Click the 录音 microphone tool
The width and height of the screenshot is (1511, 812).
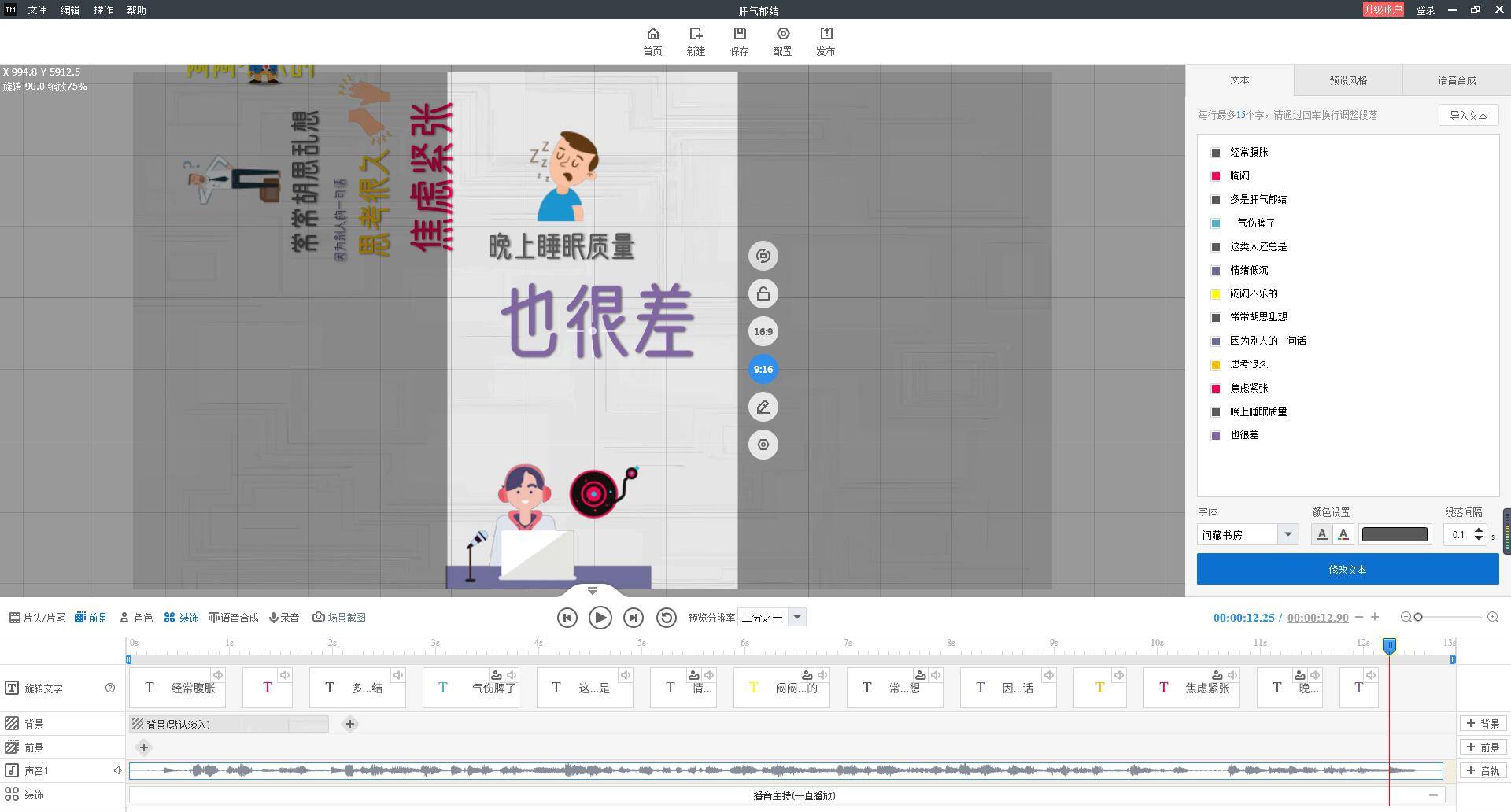pyautogui.click(x=284, y=618)
